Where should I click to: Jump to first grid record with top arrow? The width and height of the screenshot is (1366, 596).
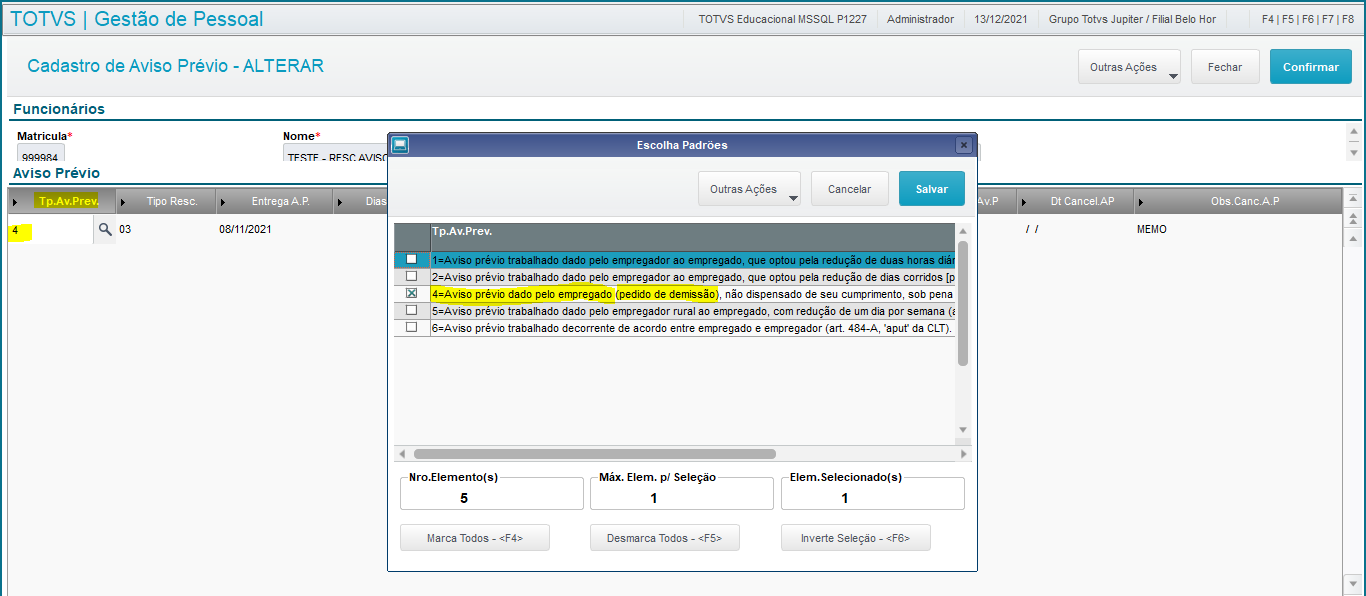(x=1354, y=199)
